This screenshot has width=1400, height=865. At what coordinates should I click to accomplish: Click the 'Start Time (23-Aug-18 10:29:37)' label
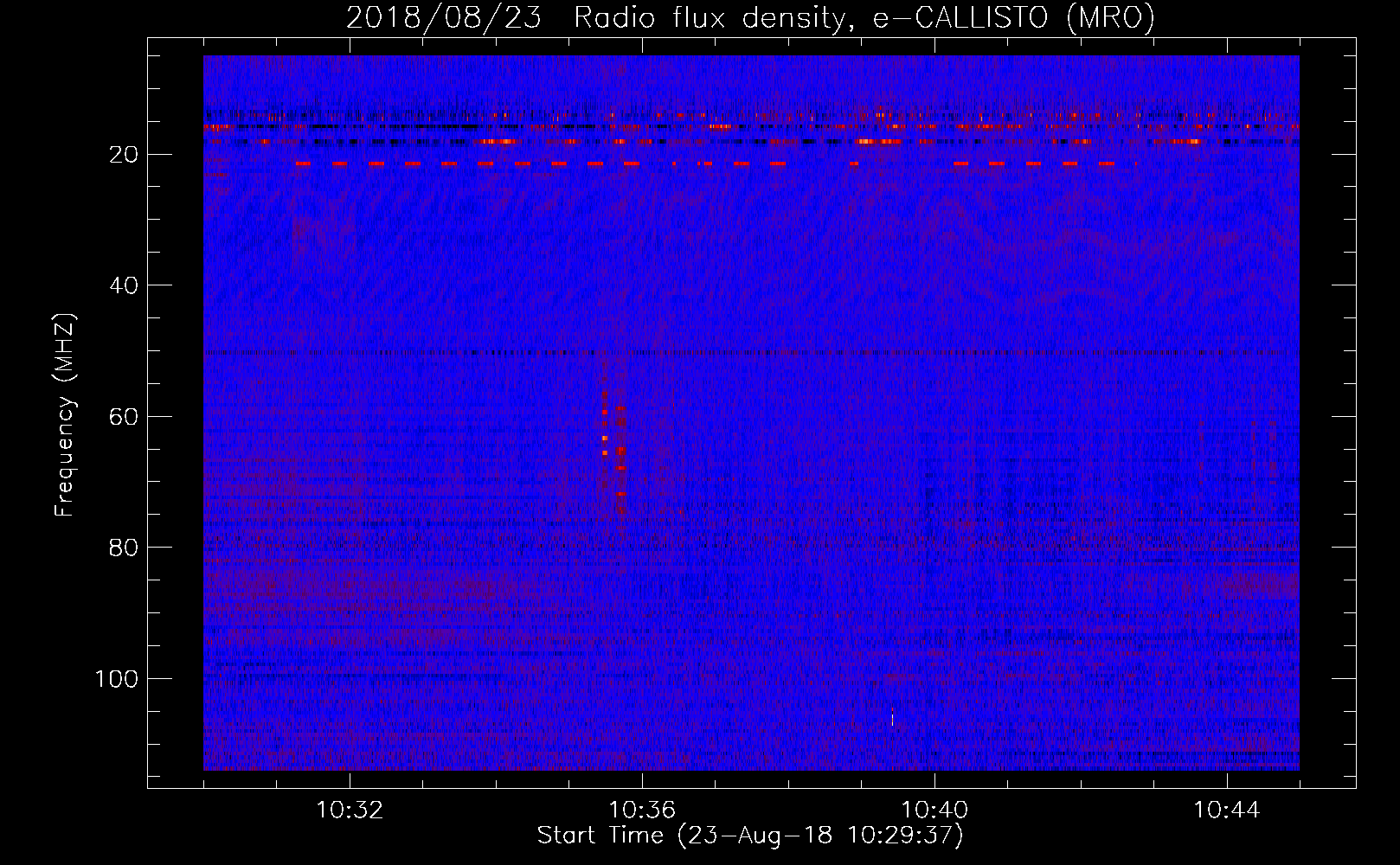pyautogui.click(x=750, y=836)
